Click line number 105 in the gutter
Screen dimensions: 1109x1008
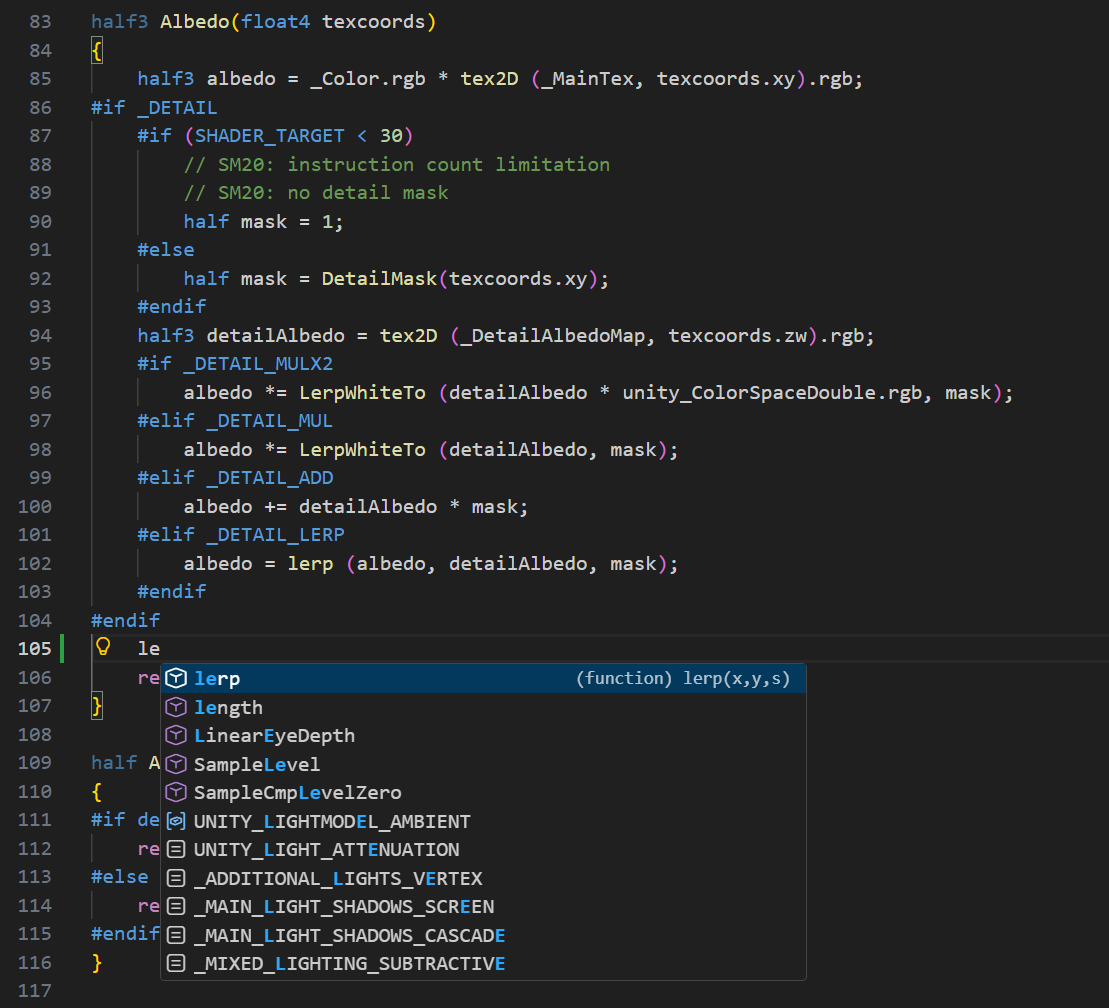click(34, 648)
